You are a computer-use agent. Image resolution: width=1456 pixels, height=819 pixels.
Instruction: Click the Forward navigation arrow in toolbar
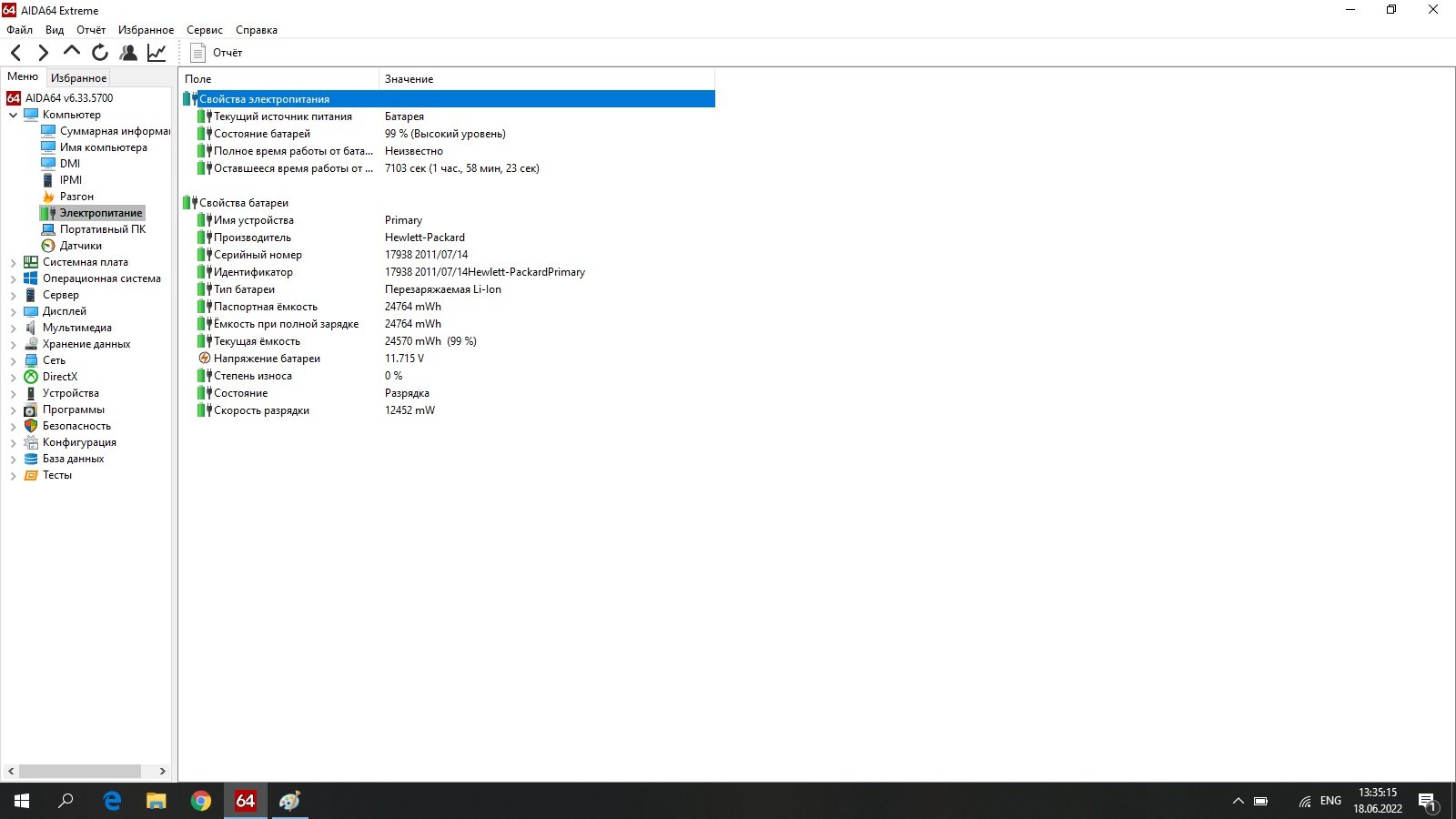tap(43, 53)
